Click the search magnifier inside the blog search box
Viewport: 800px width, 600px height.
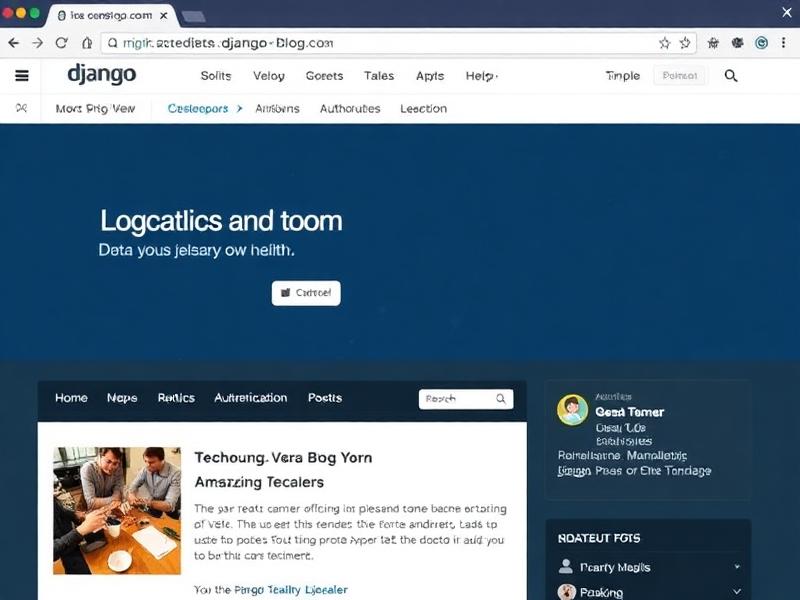click(501, 398)
